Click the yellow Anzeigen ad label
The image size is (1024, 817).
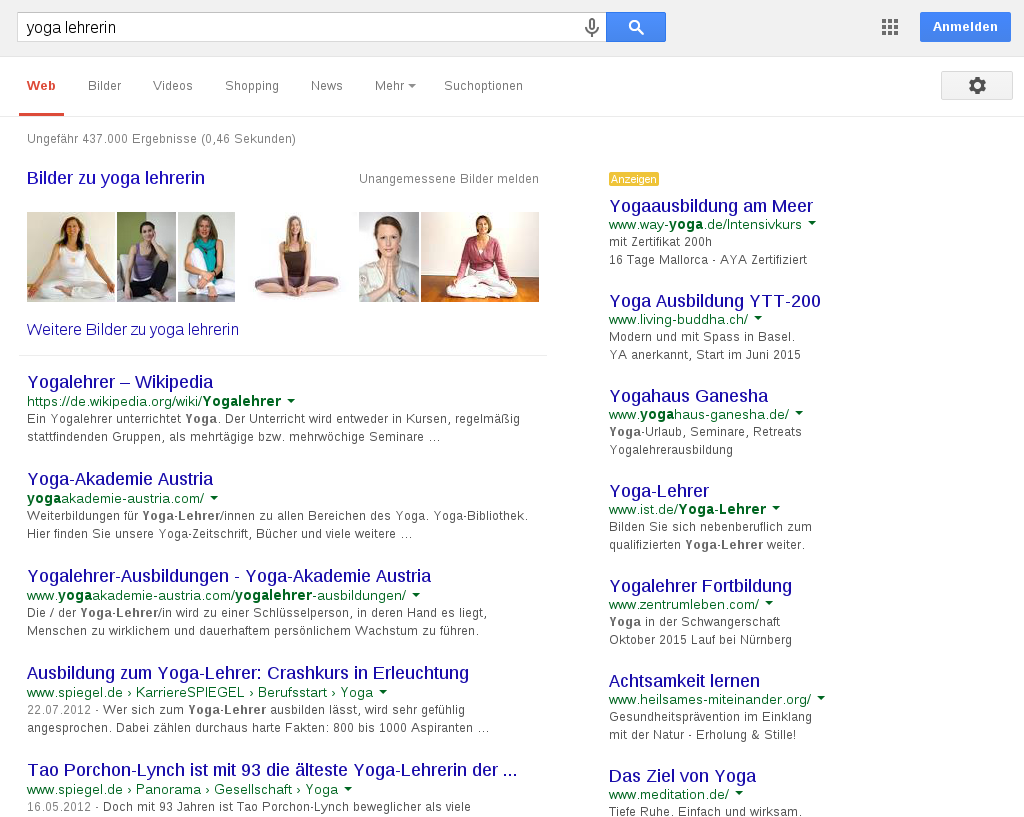(633, 179)
